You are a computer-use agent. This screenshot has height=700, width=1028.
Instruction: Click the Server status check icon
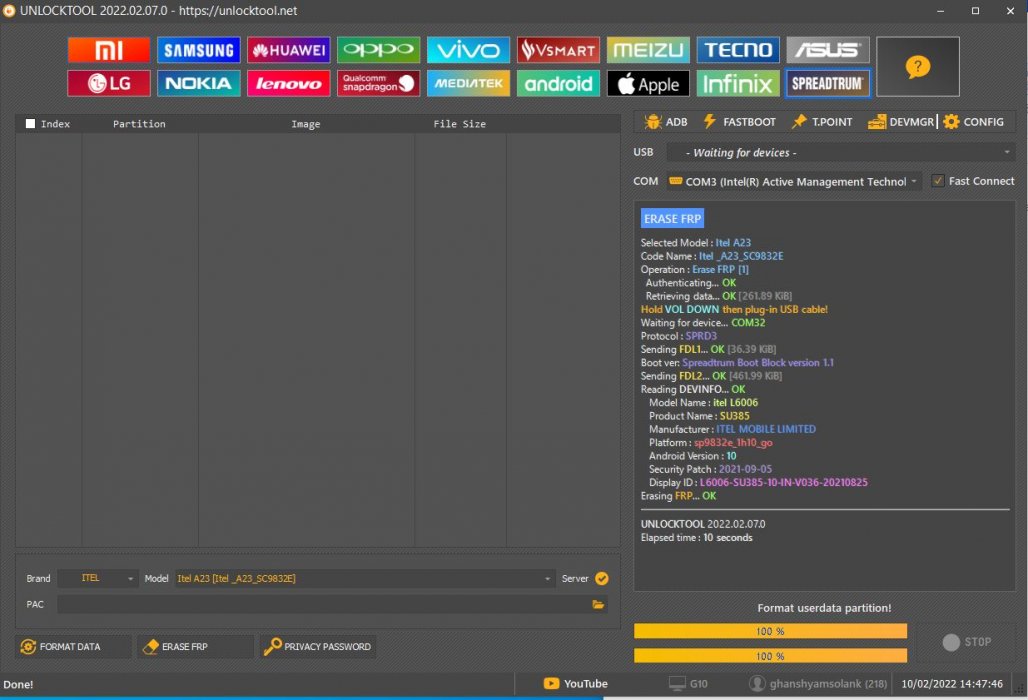point(602,578)
